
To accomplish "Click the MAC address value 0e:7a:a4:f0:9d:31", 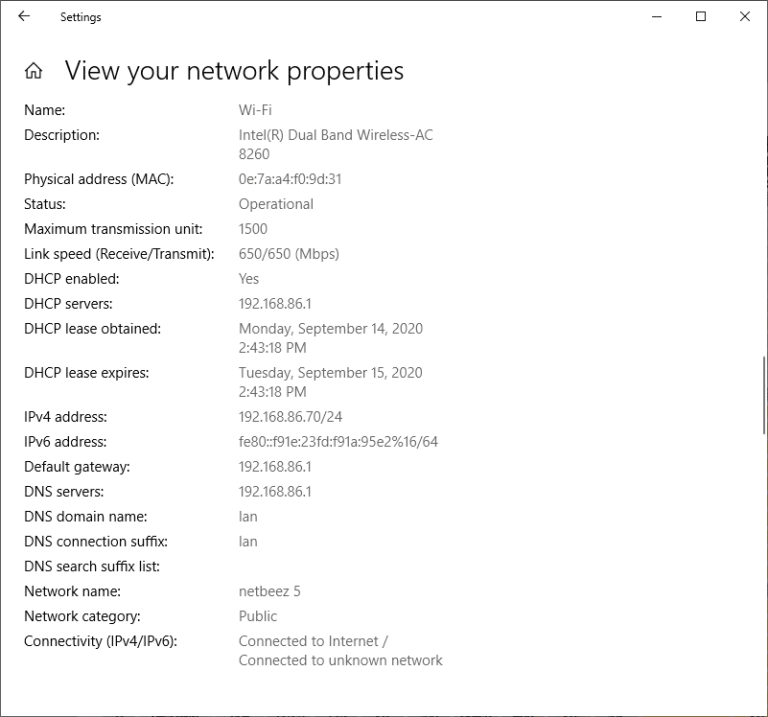I will tap(290, 180).
